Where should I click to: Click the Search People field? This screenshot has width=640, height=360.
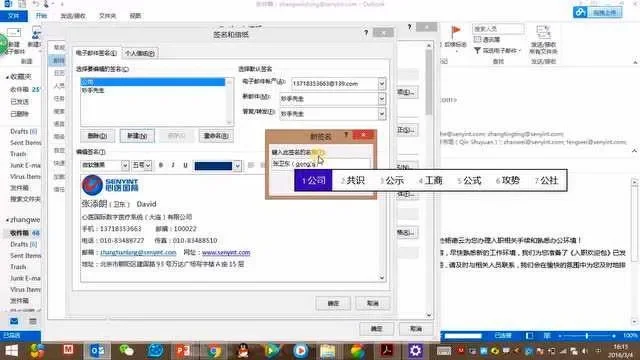tap(498, 29)
